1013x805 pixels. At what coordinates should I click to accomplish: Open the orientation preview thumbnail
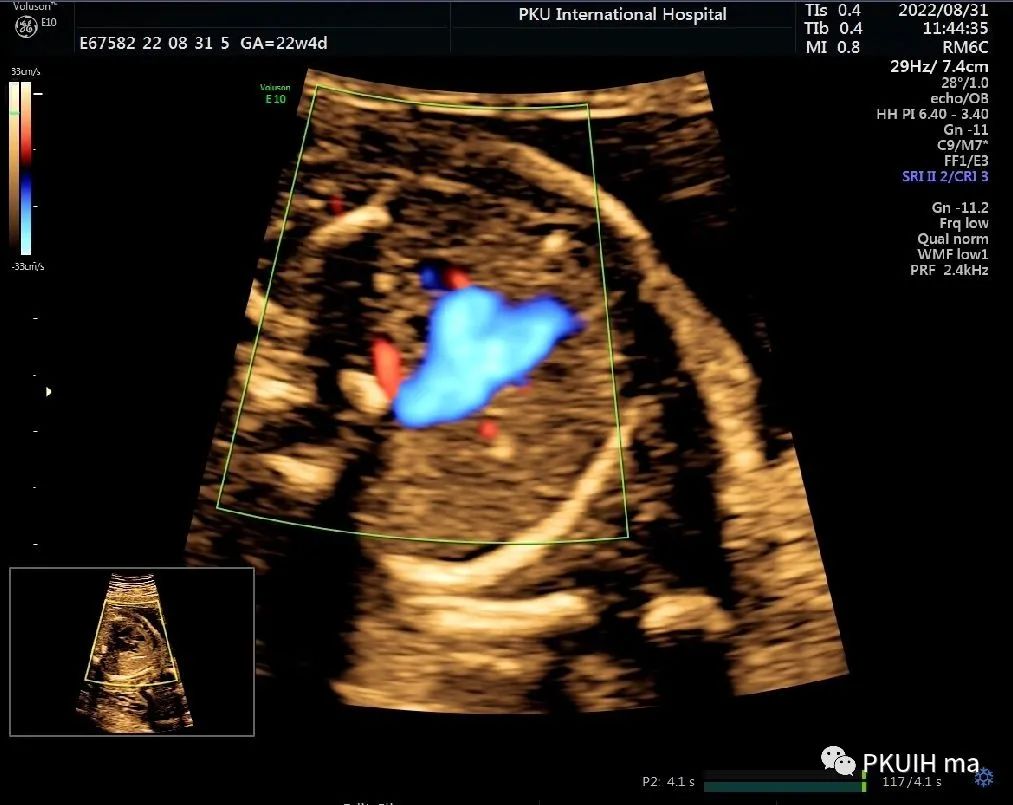[132, 652]
